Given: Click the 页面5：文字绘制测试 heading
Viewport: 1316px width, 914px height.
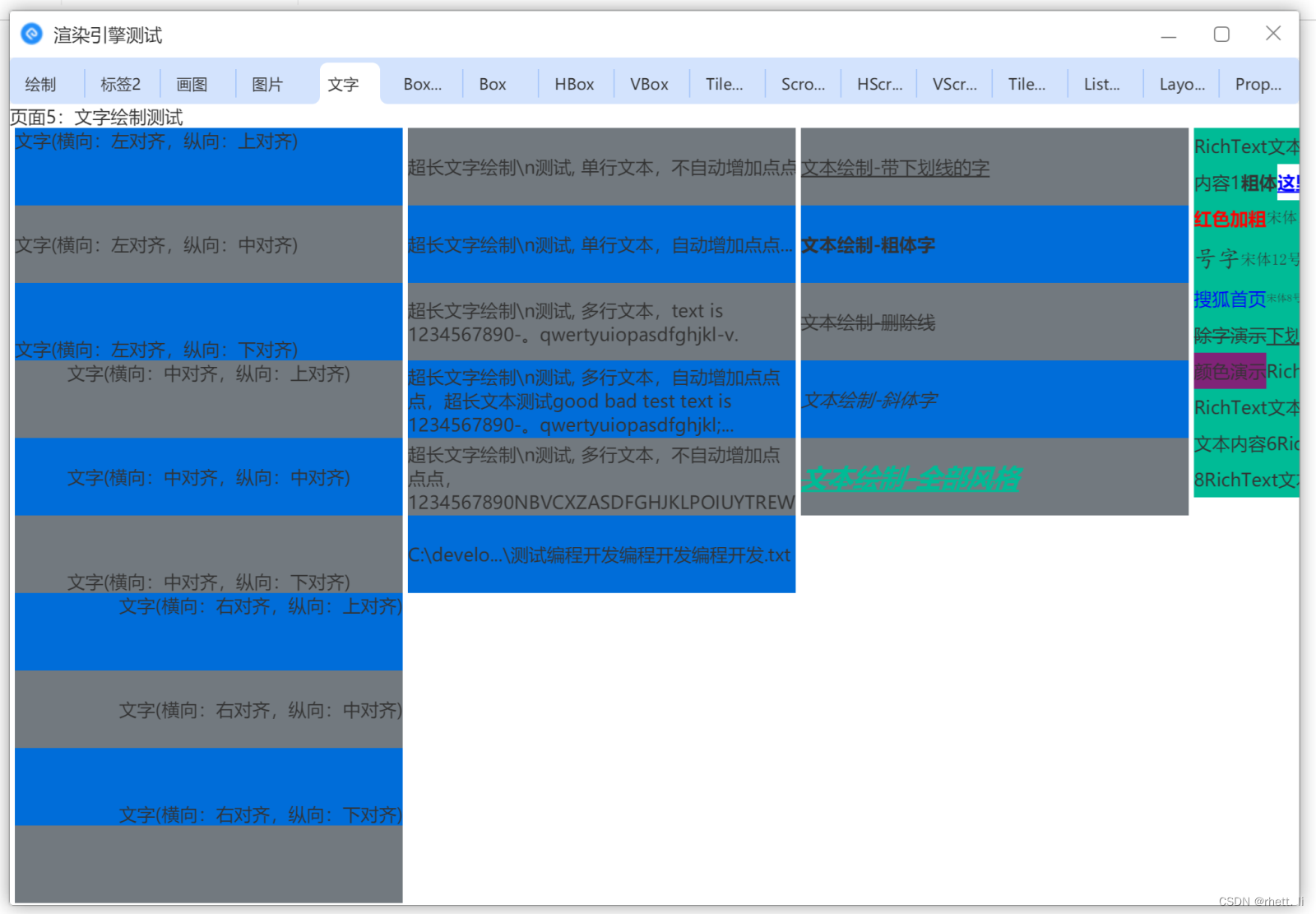Looking at the screenshot, I should click(x=97, y=117).
